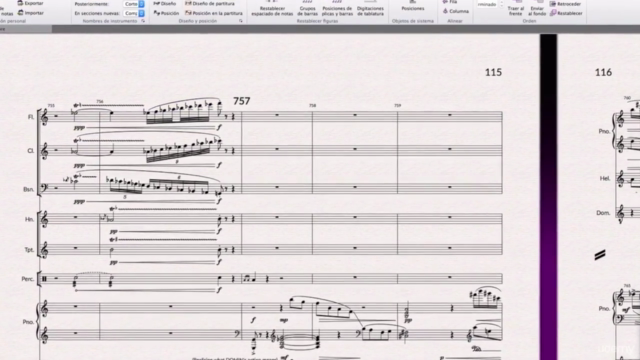
Task: Select the Perc. staff label
Action: coord(28,279)
